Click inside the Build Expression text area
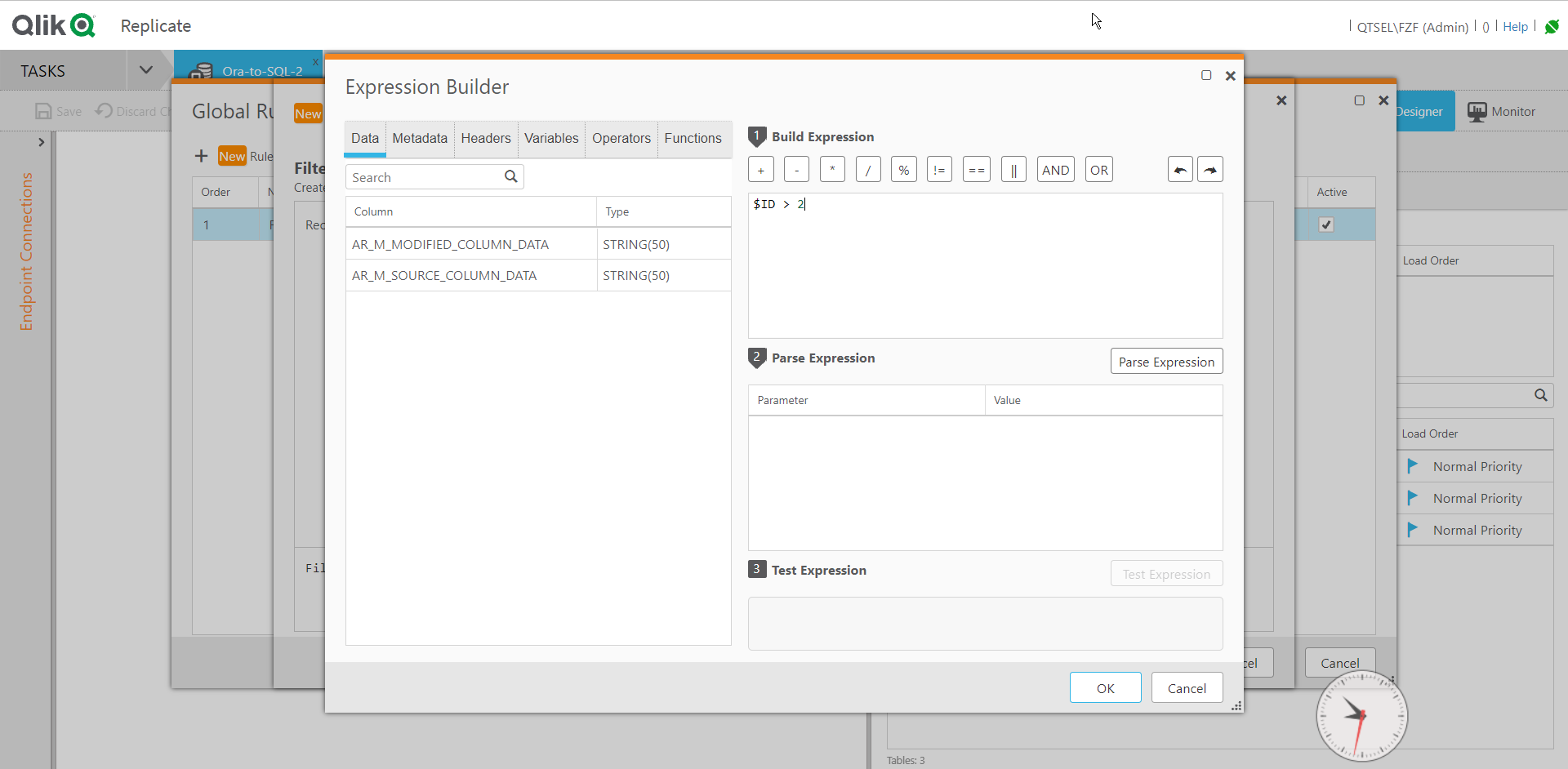This screenshot has height=769, width=1568. [985, 265]
